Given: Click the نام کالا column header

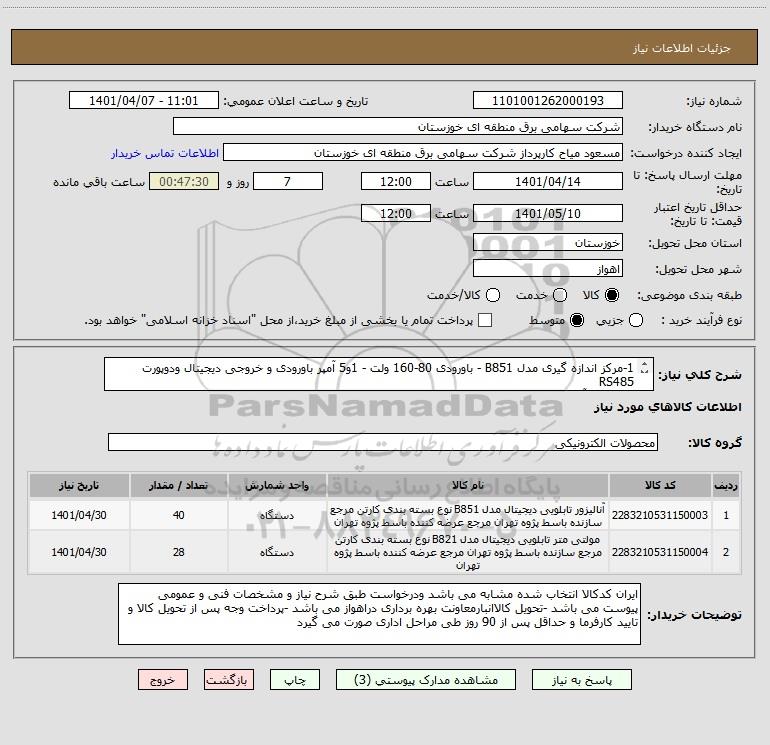Looking at the screenshot, I should coord(468,485).
